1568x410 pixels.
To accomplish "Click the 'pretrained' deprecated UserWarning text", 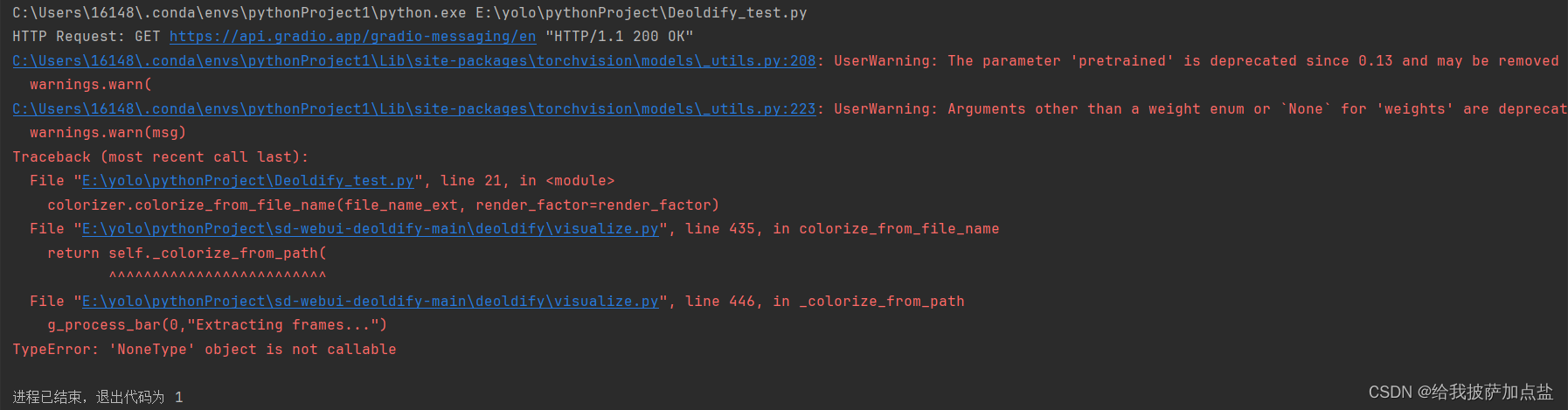I will (1197, 61).
